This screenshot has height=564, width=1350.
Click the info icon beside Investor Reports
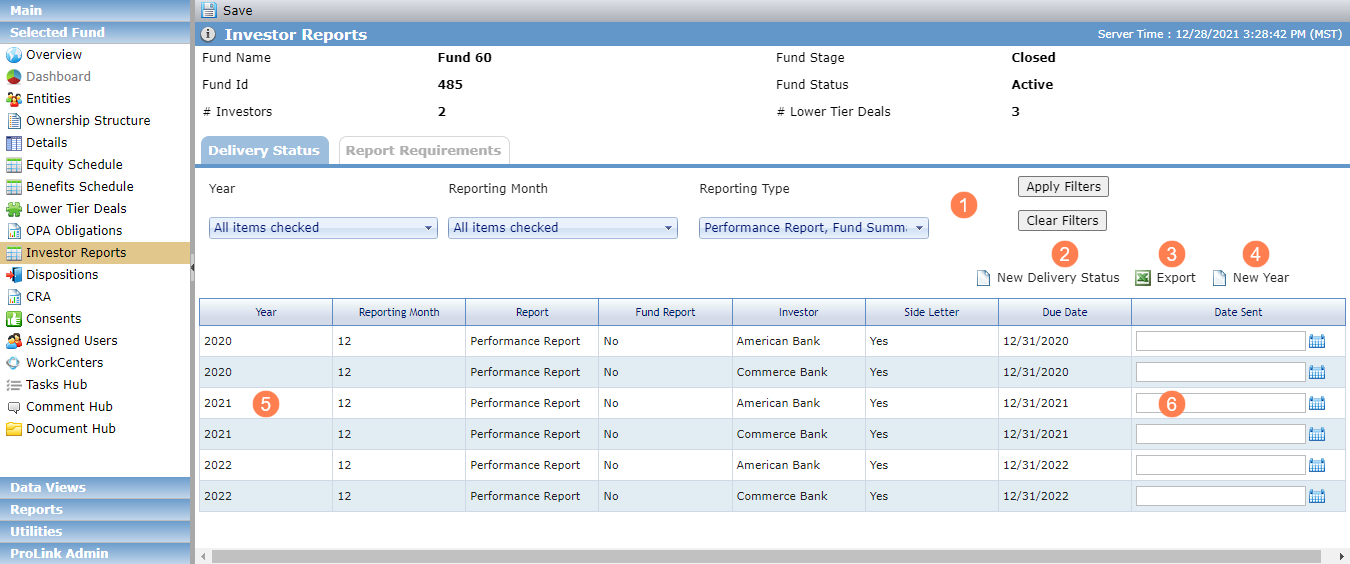pos(208,34)
